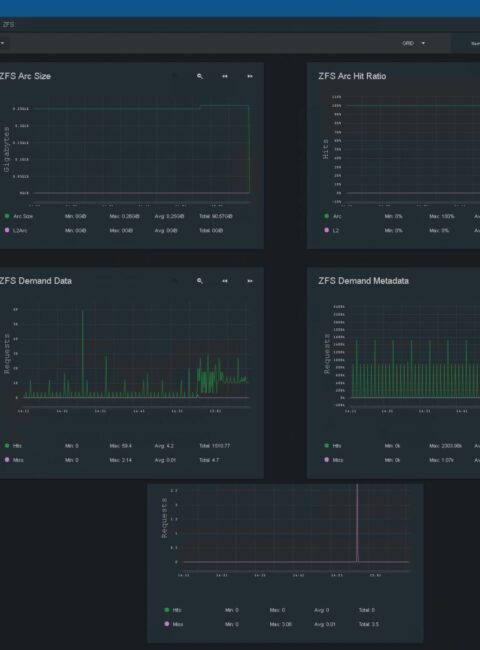This screenshot has height=650, width=480.
Task: Step forward on the ZFS Arc Size chart
Action: coord(250,76)
